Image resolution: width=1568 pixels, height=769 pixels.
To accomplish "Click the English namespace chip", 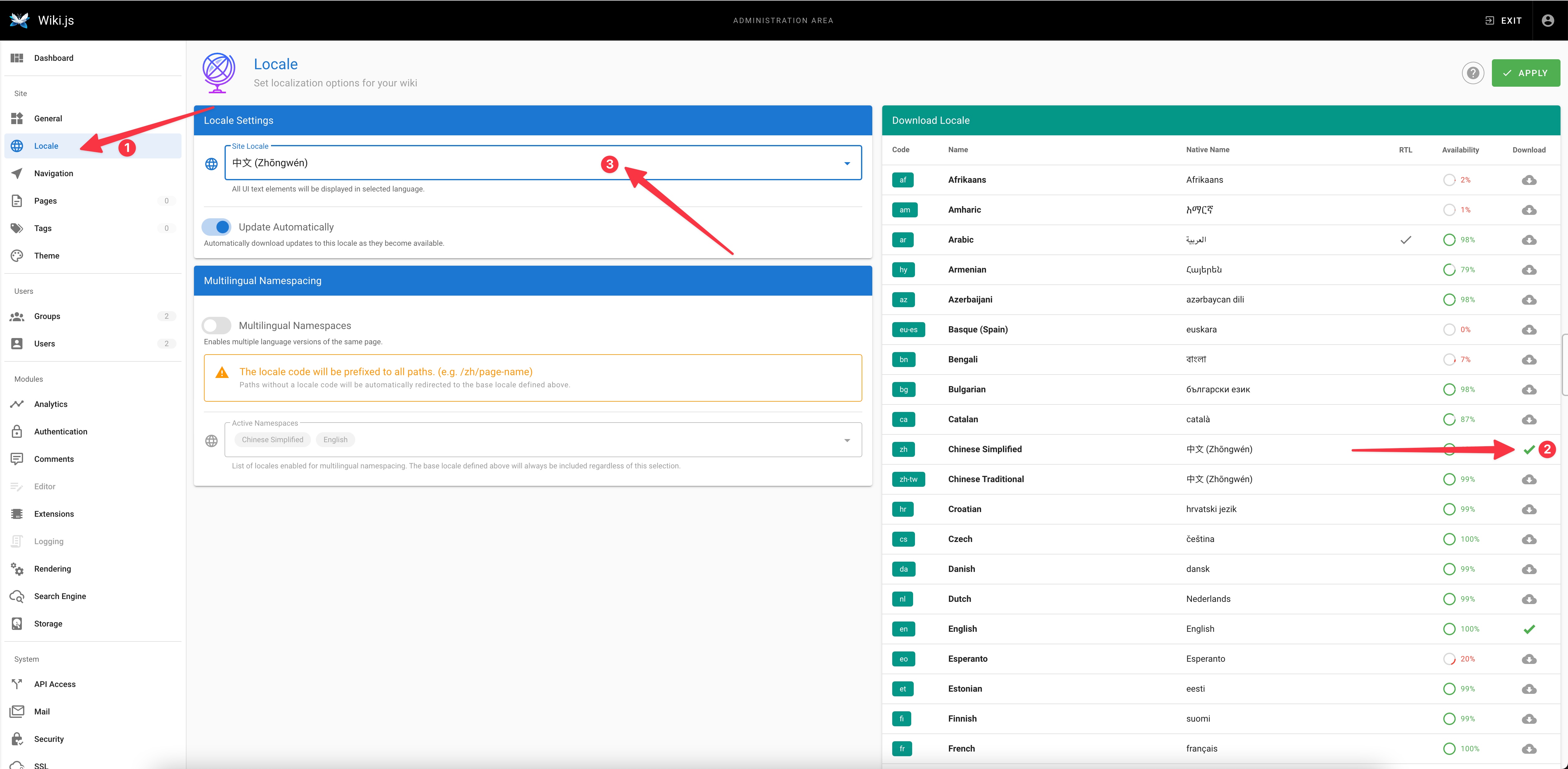I will pyautogui.click(x=335, y=440).
